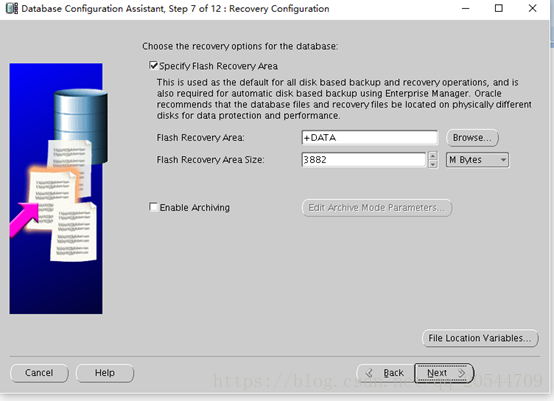Enable Archiving checkbox
The width and height of the screenshot is (554, 401).
153,207
